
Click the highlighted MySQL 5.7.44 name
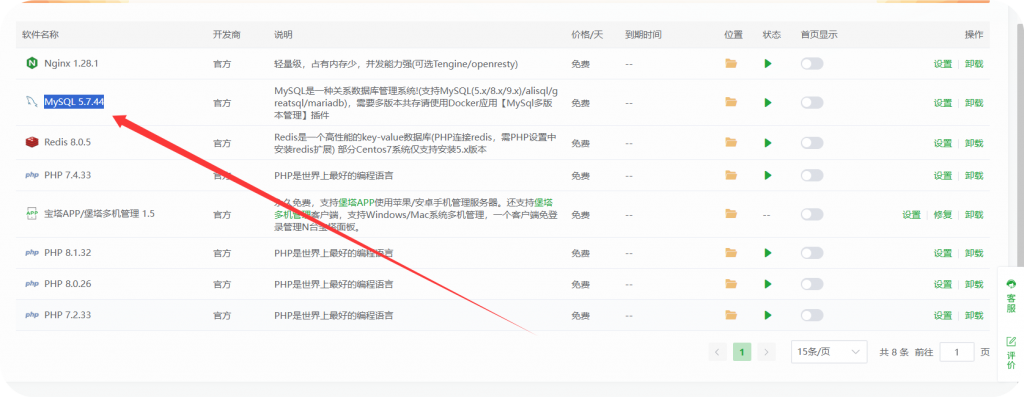click(74, 102)
